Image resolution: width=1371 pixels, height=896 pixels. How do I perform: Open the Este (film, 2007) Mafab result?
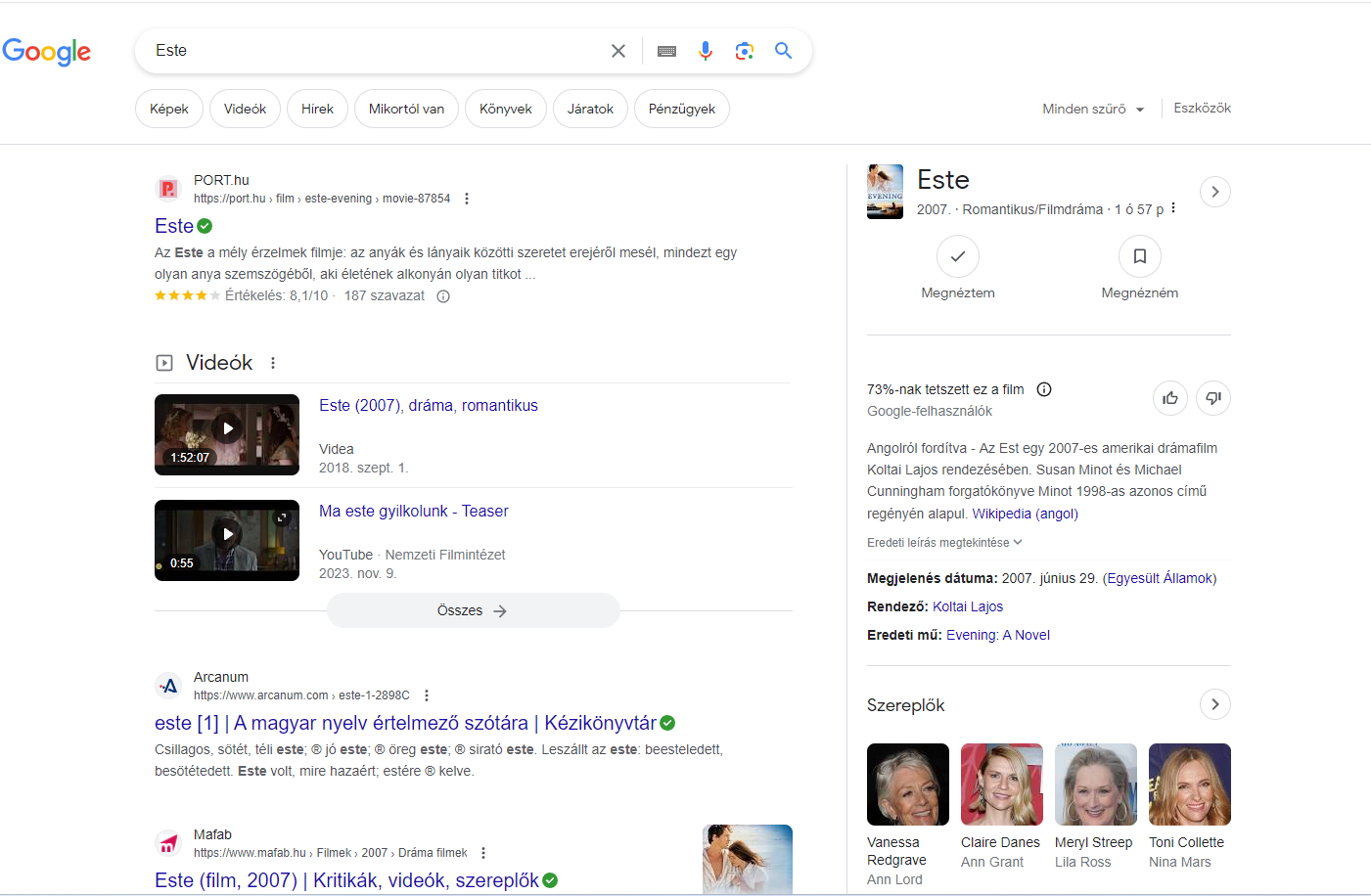pos(346,880)
